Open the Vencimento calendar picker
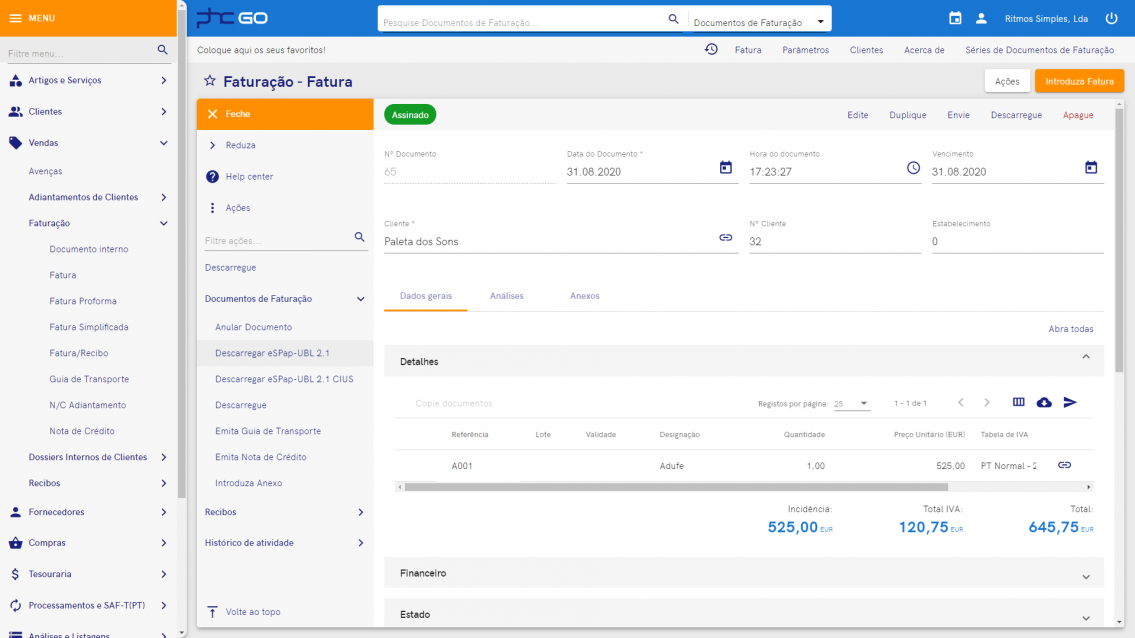The image size is (1135, 638). click(x=1092, y=167)
